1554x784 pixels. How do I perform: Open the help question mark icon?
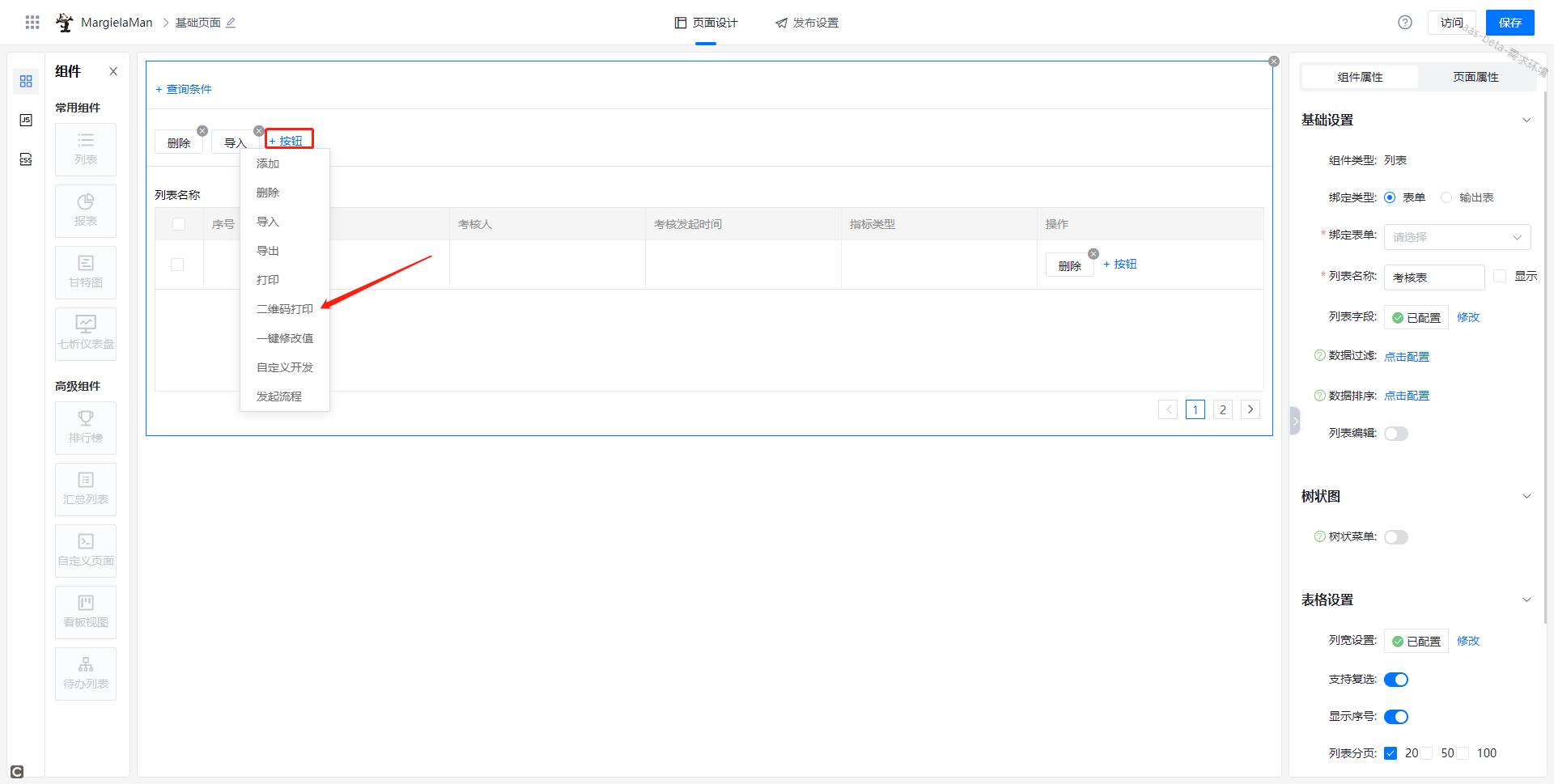[1405, 23]
